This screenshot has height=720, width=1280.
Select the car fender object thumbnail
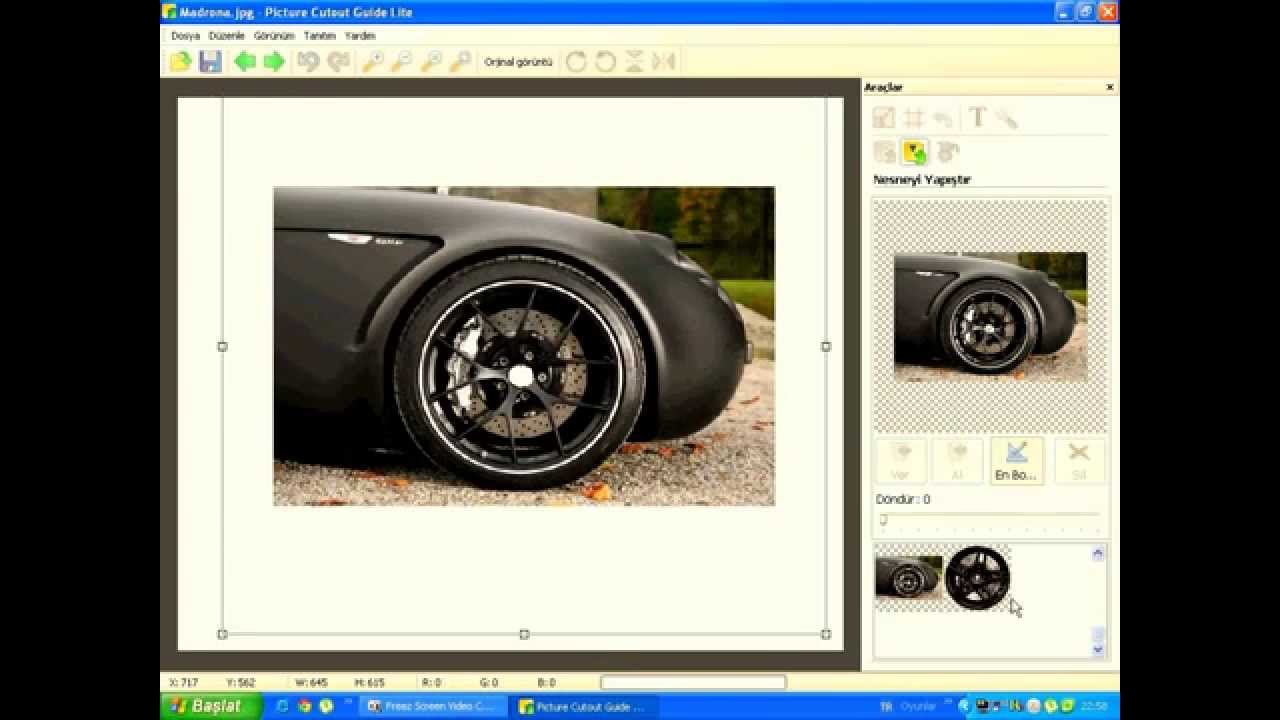[x=909, y=577]
